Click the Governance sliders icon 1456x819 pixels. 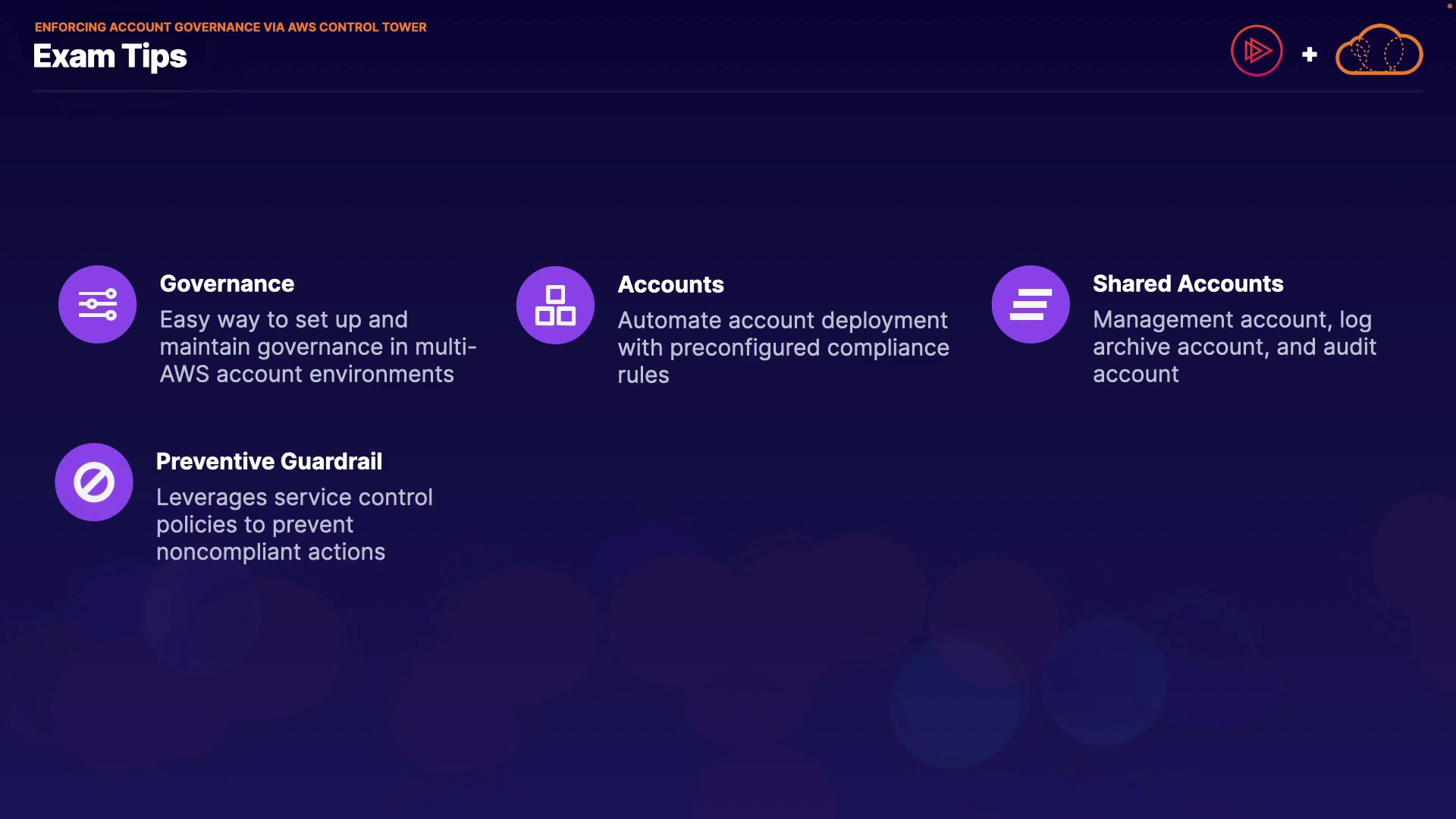(98, 305)
